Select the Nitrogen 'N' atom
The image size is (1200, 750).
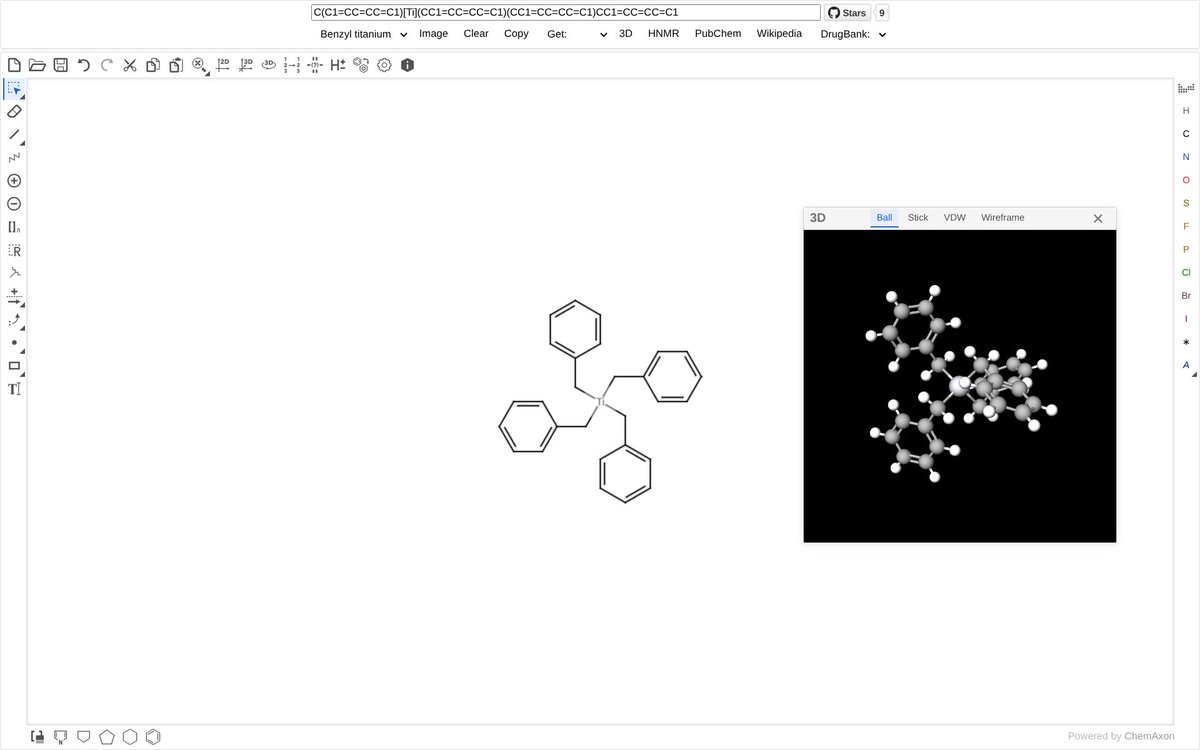[x=1186, y=157]
